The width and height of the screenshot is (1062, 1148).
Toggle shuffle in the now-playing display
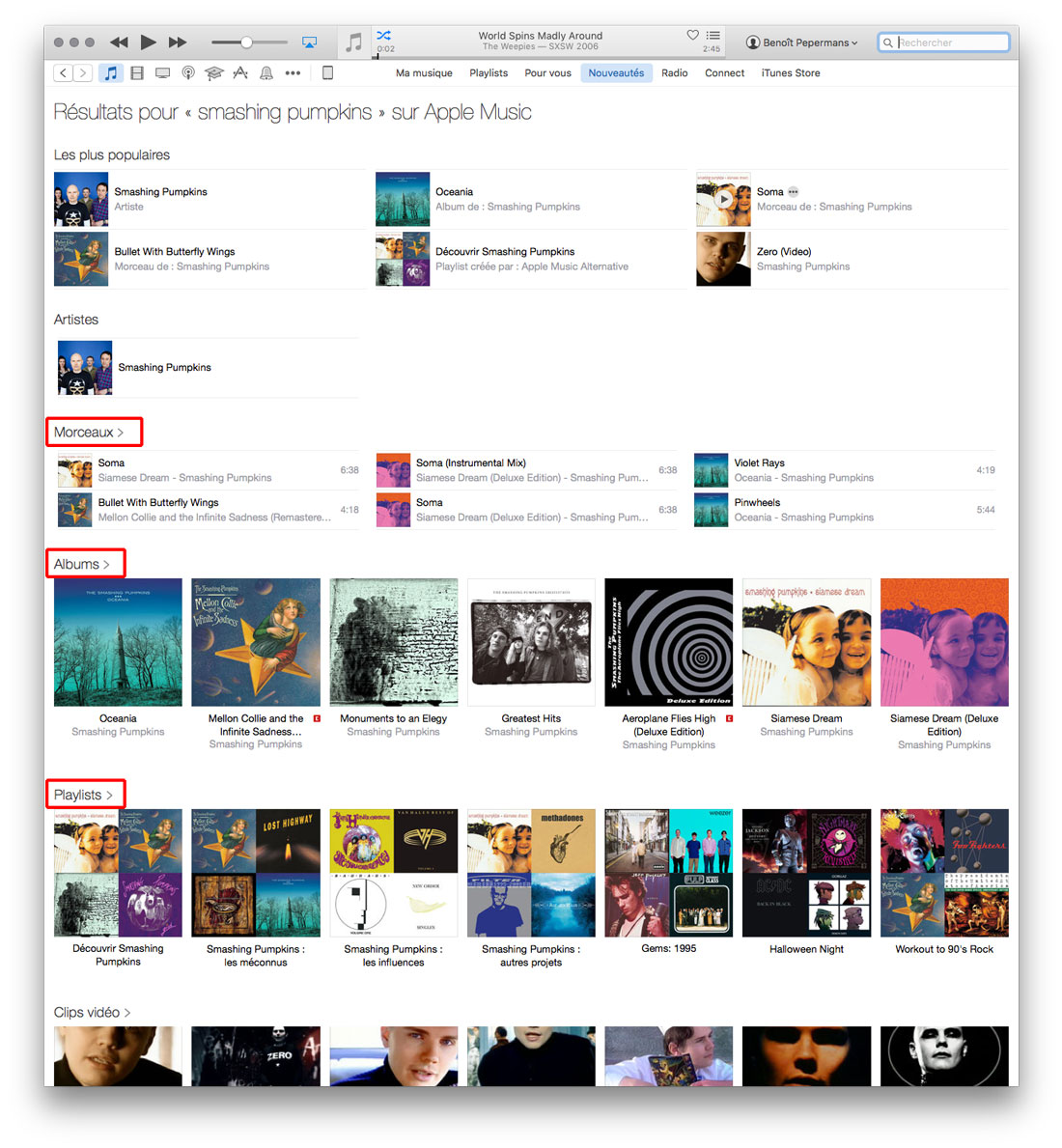click(x=383, y=35)
